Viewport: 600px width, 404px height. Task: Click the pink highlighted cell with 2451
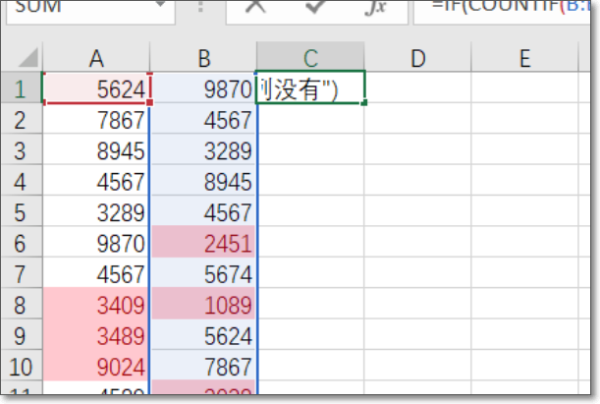[203, 241]
